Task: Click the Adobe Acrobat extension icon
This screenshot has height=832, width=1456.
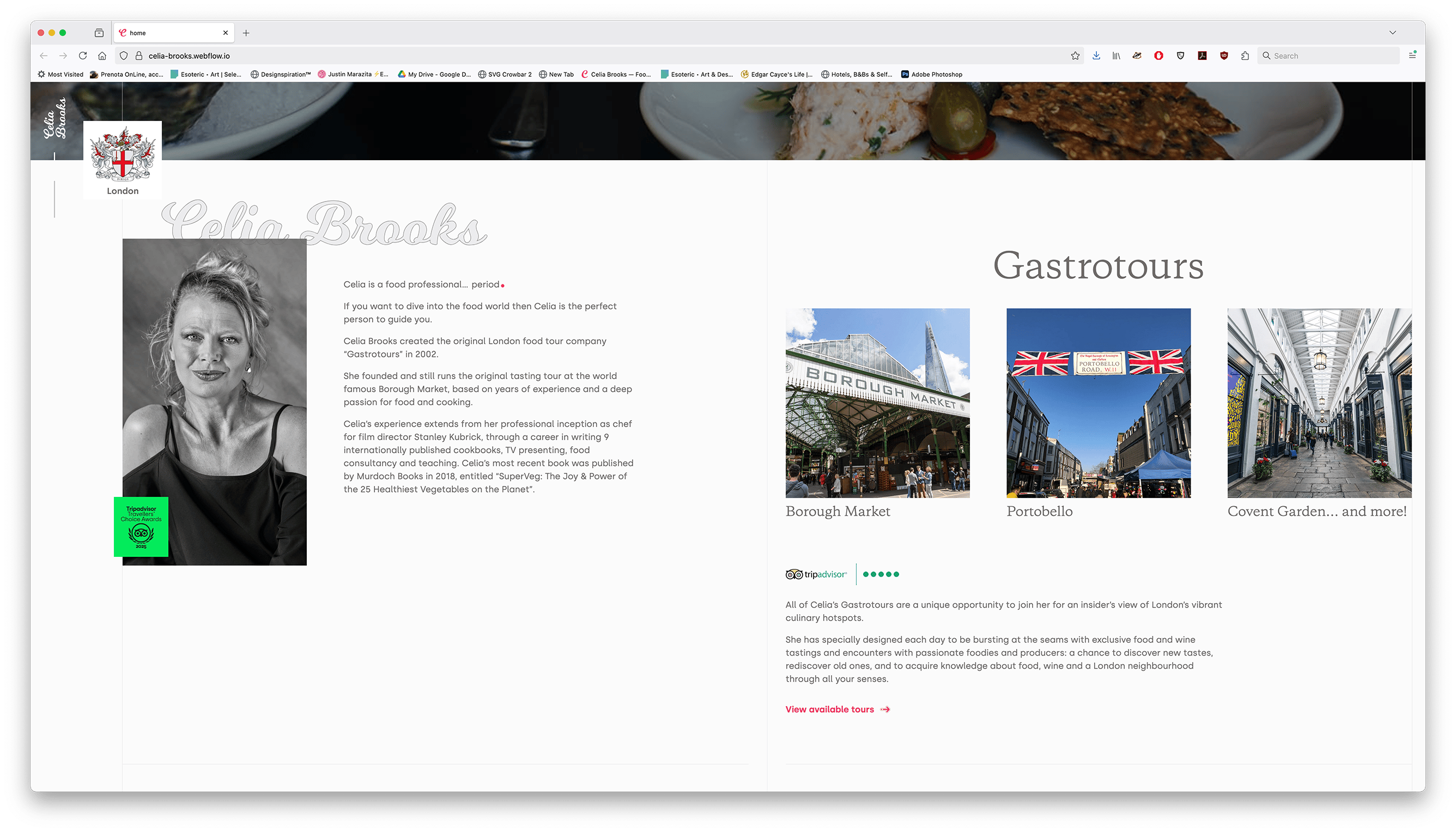Action: 1202,56
